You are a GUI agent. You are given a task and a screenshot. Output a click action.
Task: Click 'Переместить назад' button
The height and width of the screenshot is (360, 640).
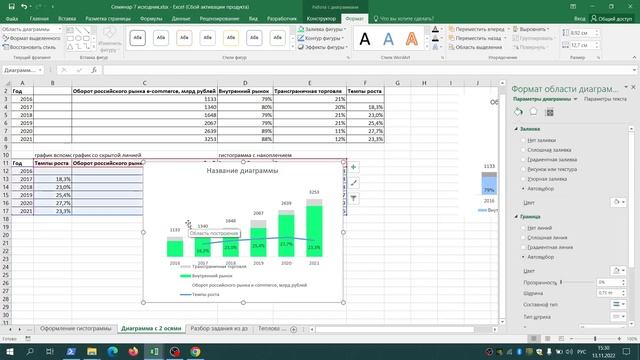click(x=474, y=38)
